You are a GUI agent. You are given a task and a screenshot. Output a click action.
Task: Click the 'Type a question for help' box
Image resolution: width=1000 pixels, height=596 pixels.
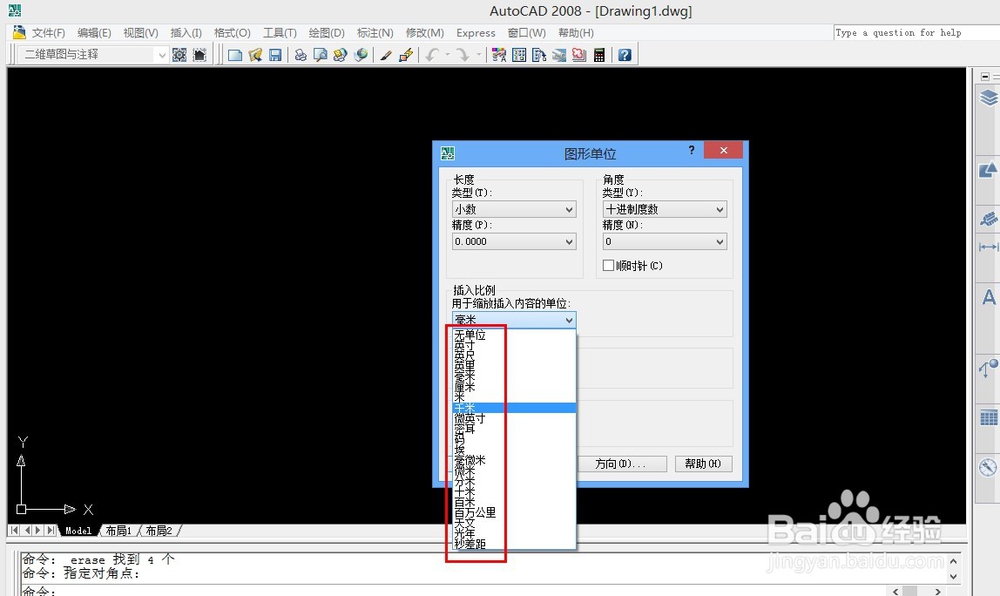pos(916,33)
